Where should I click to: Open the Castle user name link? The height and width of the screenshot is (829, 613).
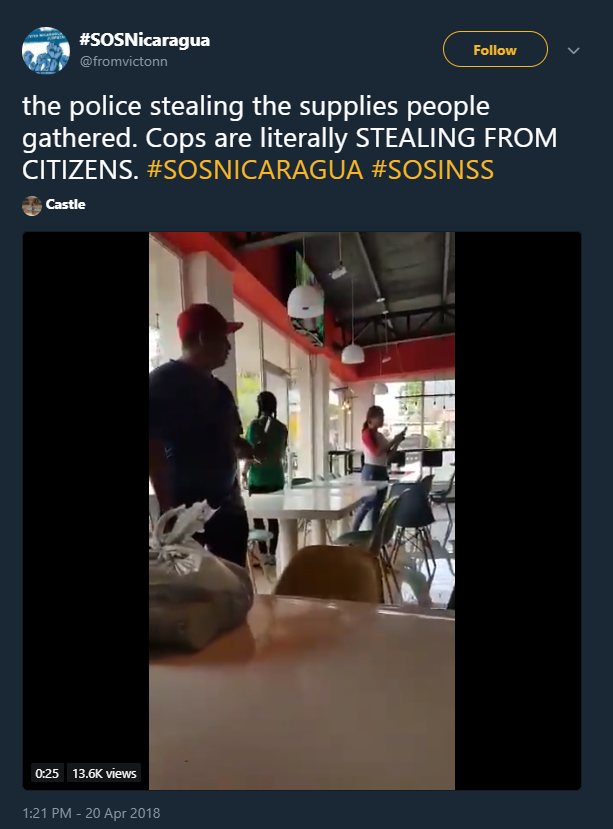tap(66, 204)
